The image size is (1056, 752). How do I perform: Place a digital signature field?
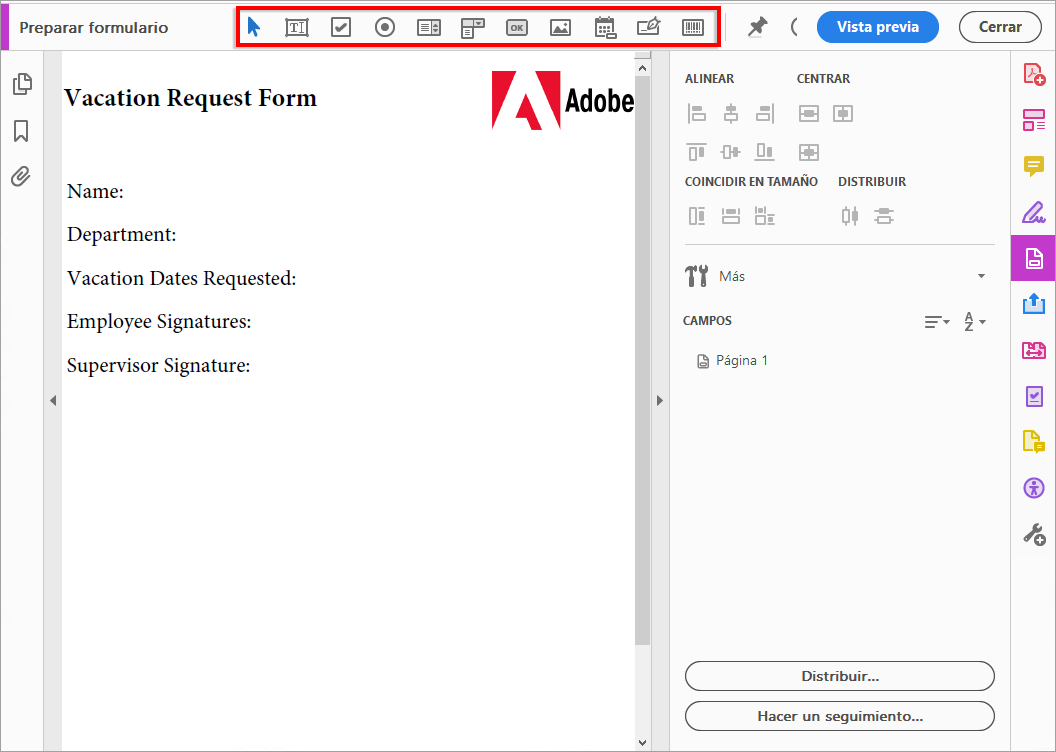[648, 27]
